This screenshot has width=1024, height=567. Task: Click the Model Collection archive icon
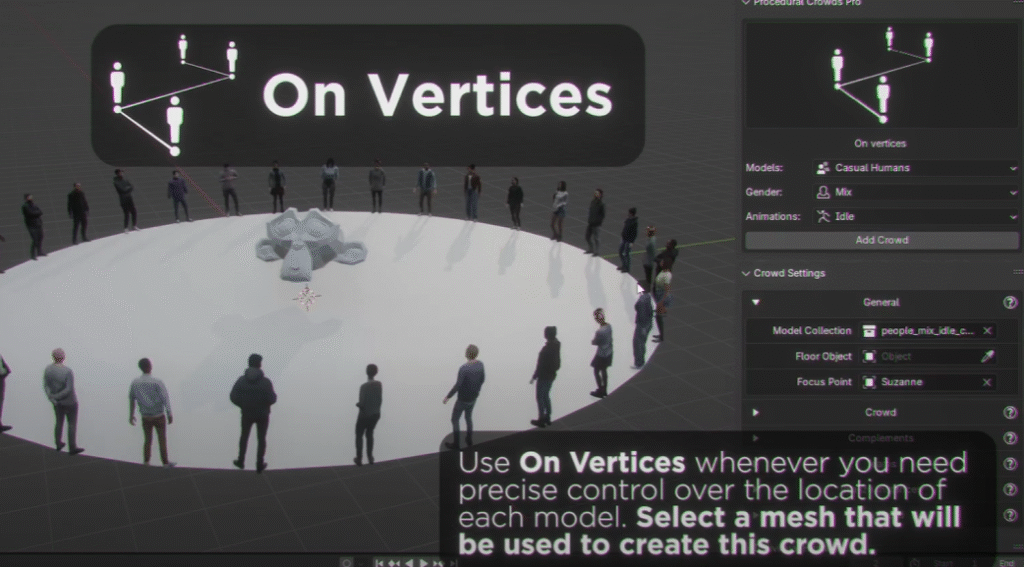tap(870, 330)
